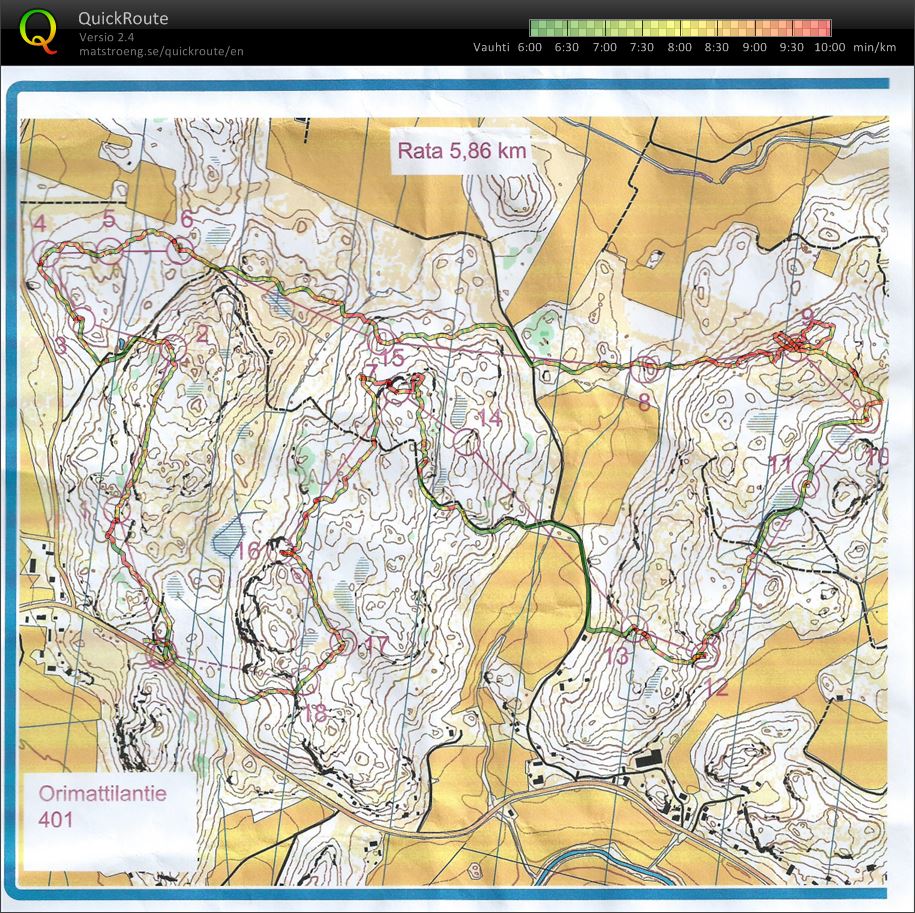Click the red 10:00 end of pace scale
The width and height of the screenshot is (915, 913).
click(x=823, y=28)
